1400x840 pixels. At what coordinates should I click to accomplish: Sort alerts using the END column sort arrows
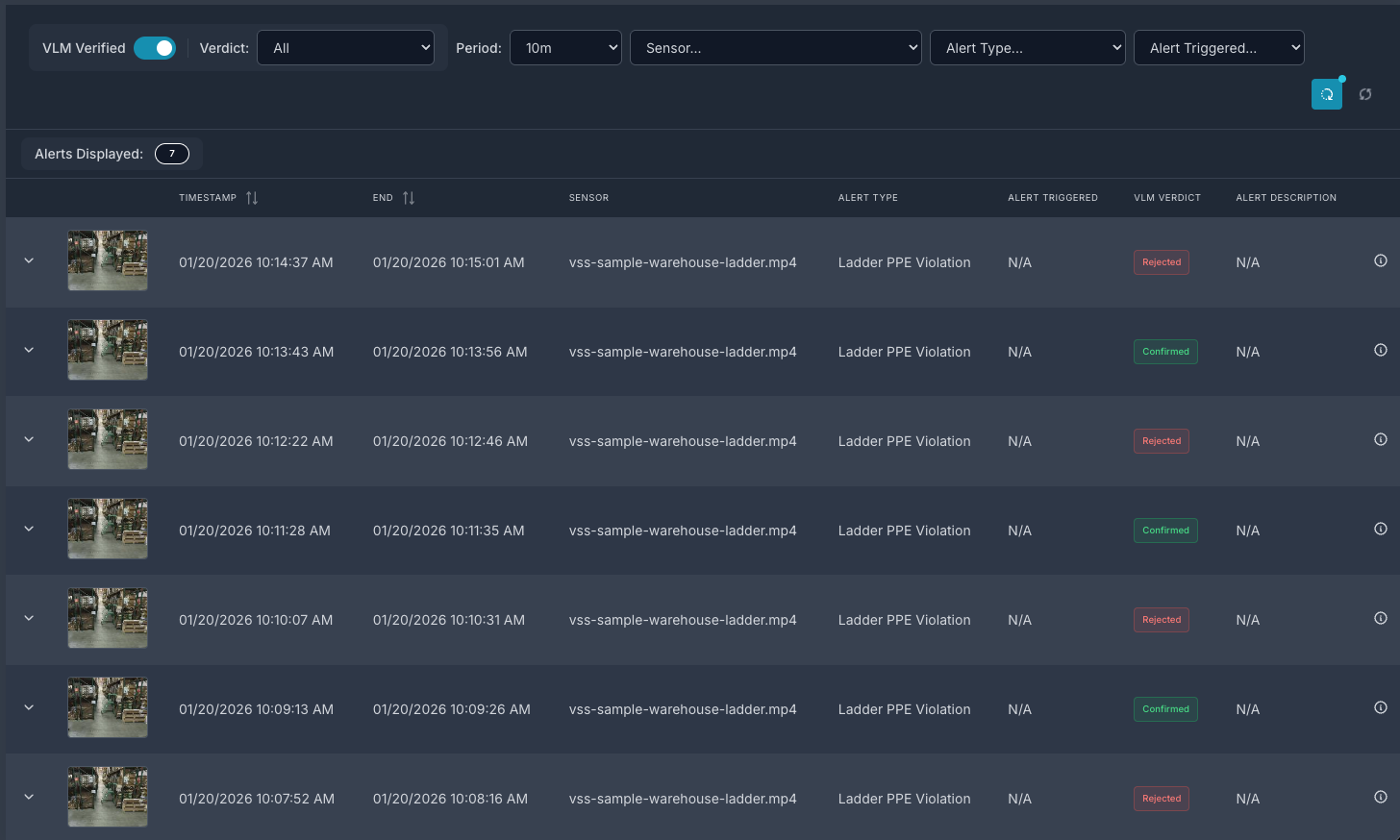[x=408, y=197]
